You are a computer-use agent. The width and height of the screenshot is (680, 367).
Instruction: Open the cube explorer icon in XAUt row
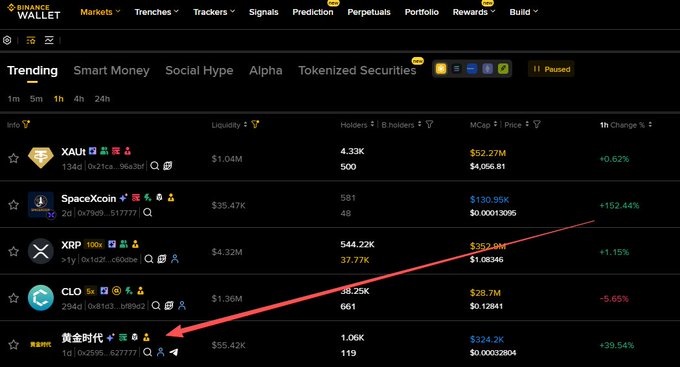(167, 166)
